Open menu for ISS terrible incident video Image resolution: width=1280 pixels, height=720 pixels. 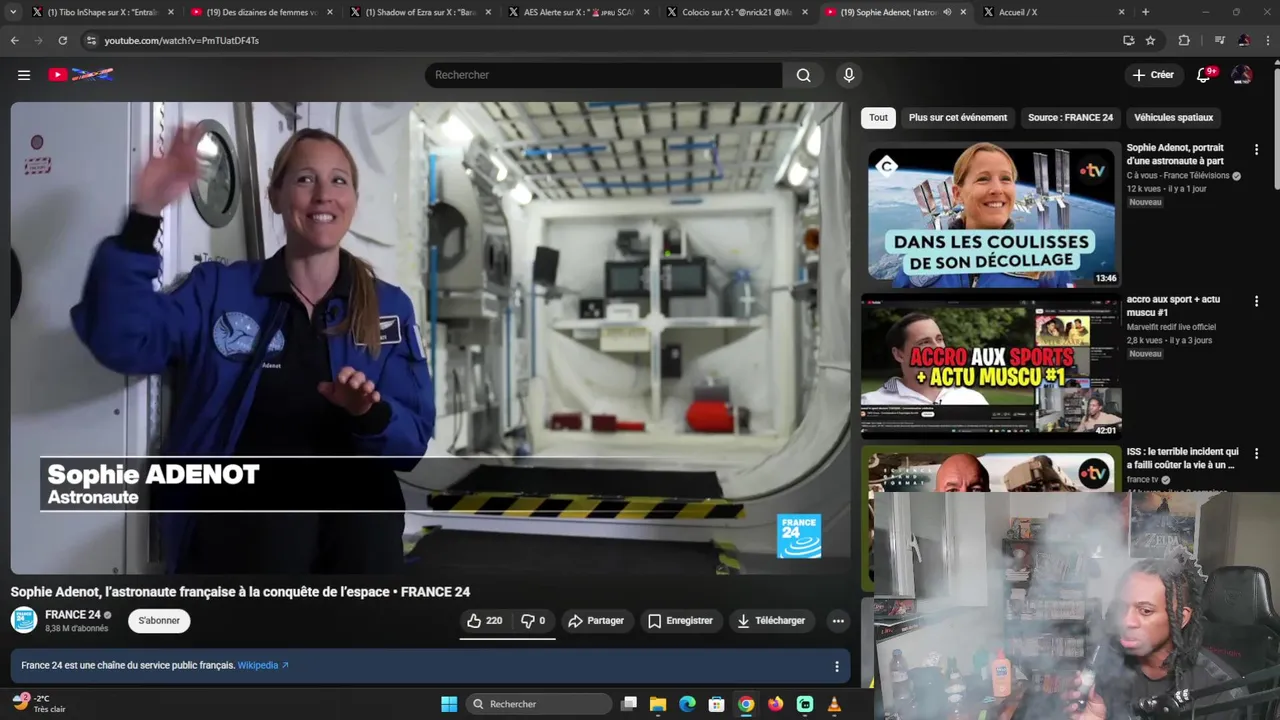tap(1256, 454)
